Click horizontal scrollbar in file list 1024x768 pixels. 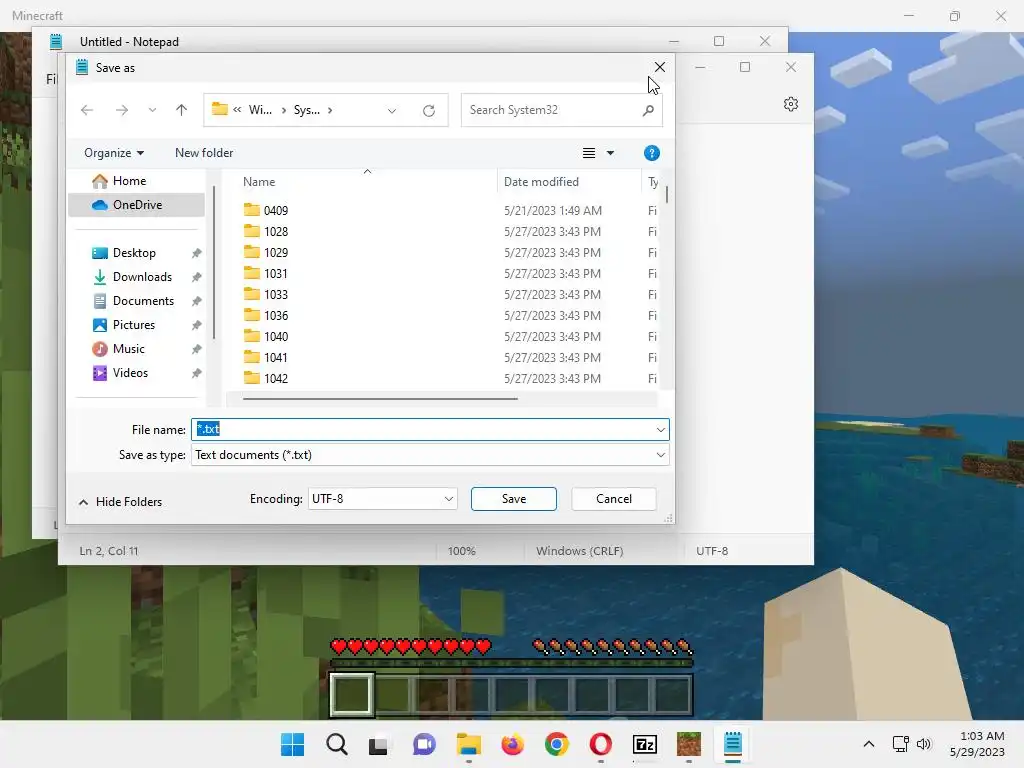[x=380, y=398]
